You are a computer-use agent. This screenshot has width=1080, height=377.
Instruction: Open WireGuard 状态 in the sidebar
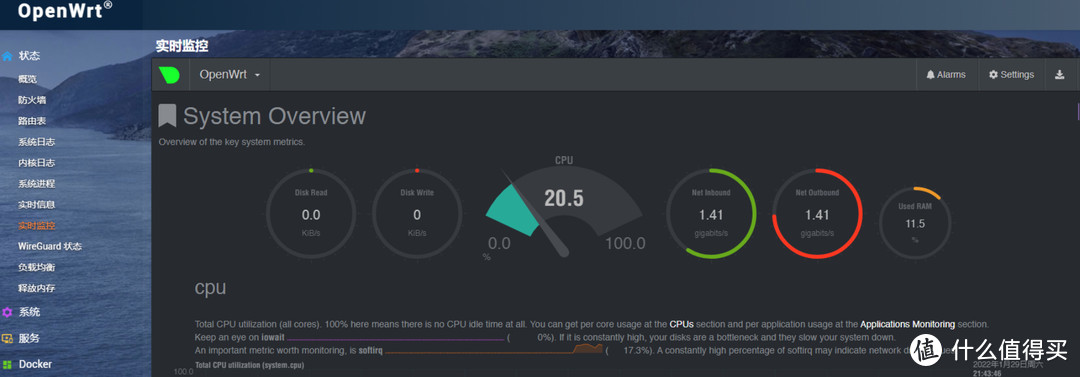[x=50, y=246]
